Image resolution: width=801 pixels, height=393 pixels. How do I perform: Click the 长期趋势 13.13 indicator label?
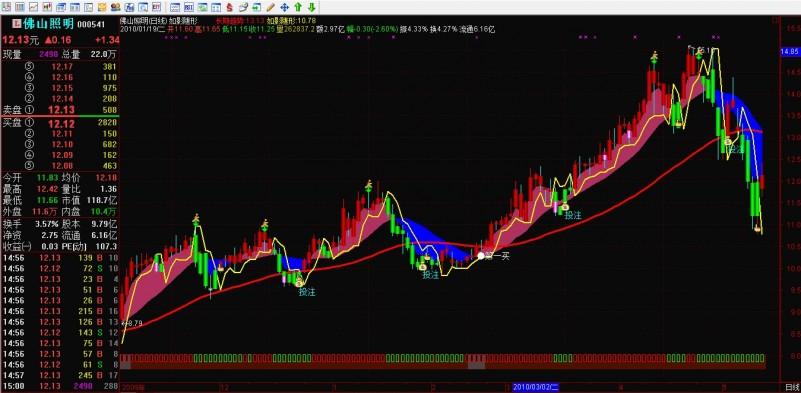(240, 21)
